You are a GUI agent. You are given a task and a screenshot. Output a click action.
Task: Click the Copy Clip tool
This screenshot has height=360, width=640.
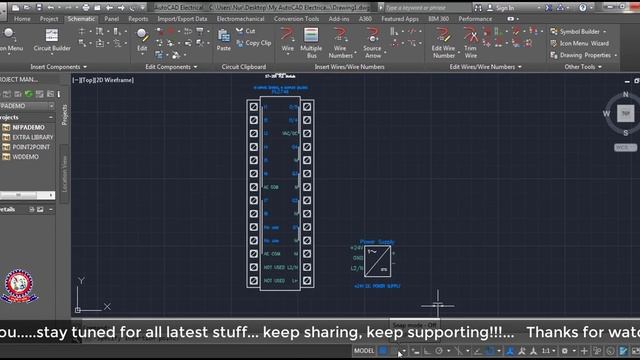[x=253, y=43]
